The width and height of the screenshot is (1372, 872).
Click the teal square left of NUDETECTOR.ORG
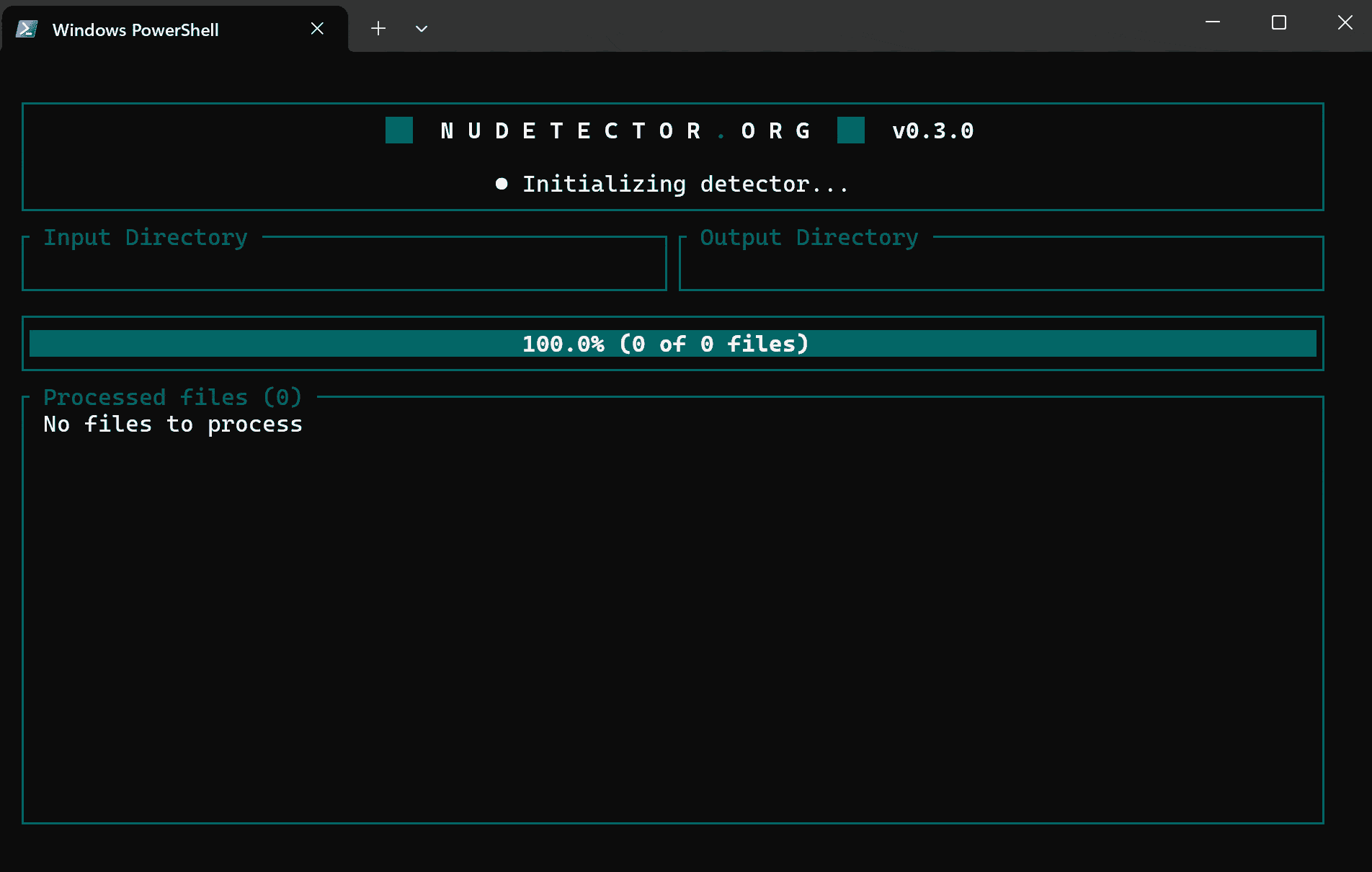399,130
